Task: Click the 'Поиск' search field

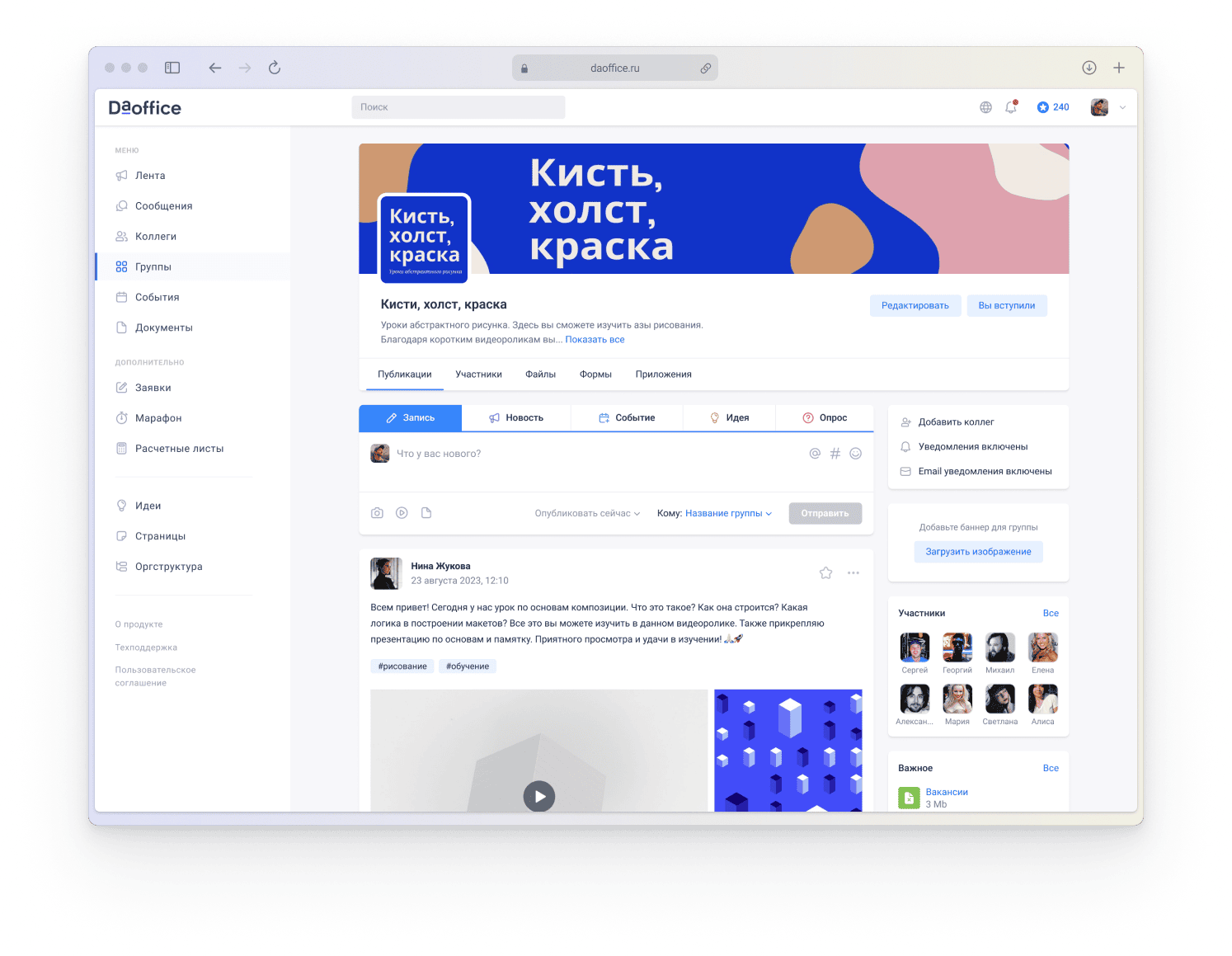Action: coord(458,107)
